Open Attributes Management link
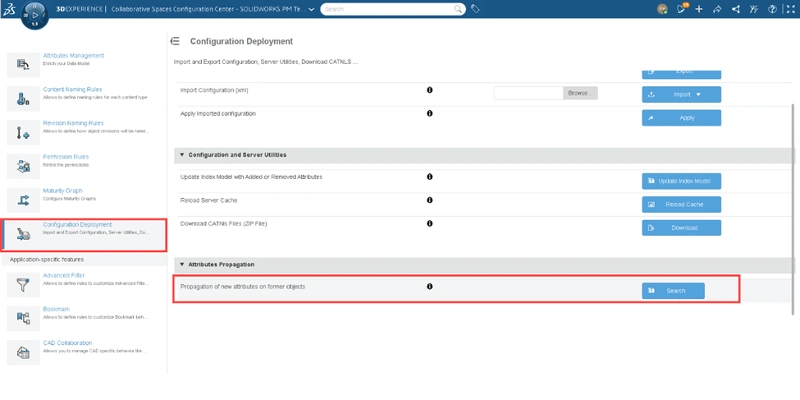Viewport: 800px width, 400px height. 73,56
